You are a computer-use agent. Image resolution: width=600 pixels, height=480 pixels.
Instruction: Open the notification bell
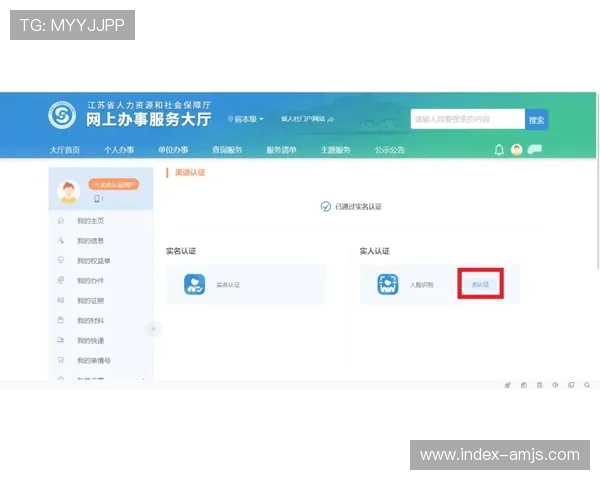pos(499,150)
